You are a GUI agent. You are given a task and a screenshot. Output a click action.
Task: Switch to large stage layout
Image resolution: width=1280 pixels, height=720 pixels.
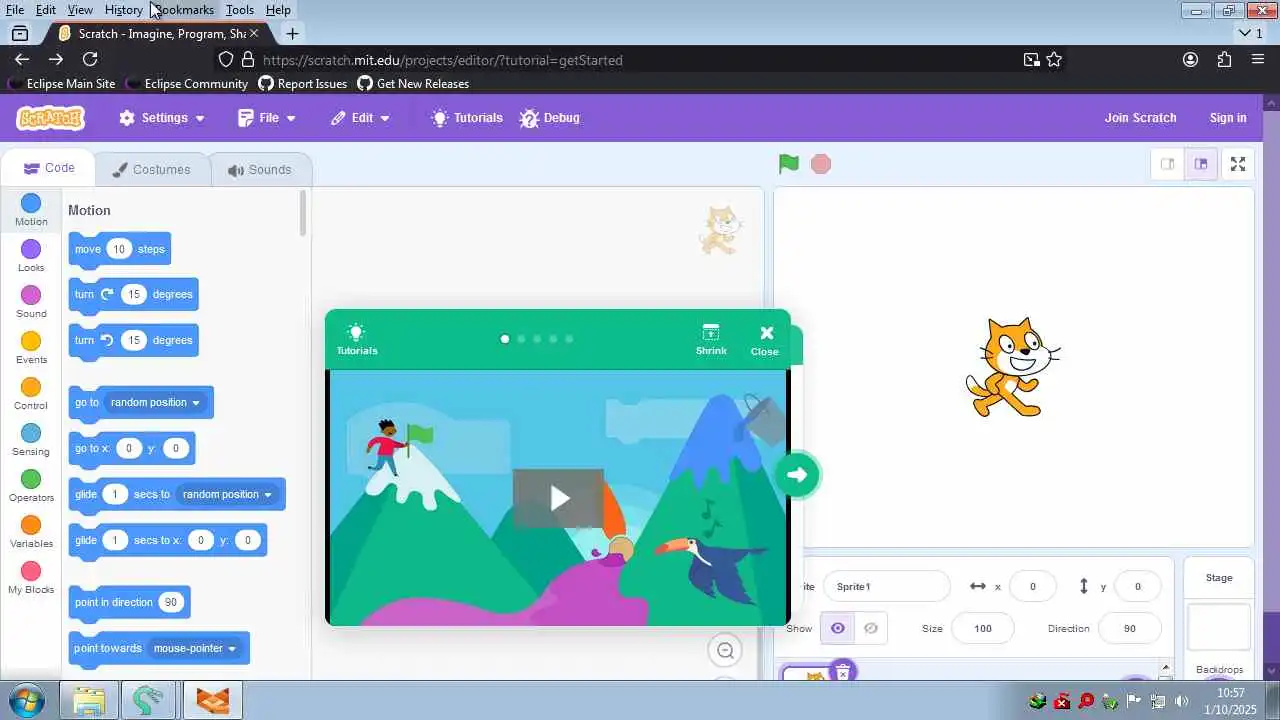1201,164
